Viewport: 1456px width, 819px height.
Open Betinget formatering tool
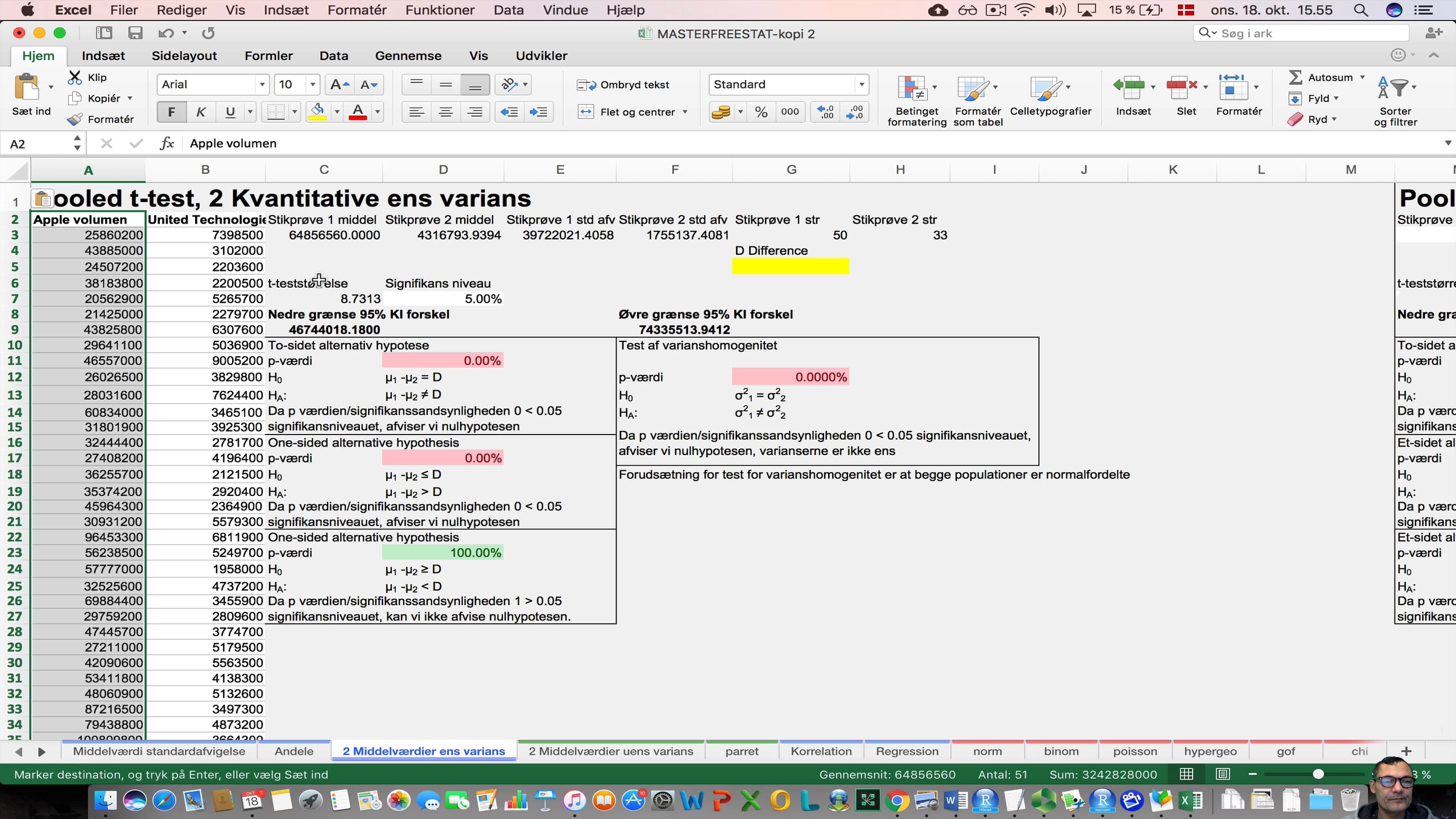pos(916,101)
